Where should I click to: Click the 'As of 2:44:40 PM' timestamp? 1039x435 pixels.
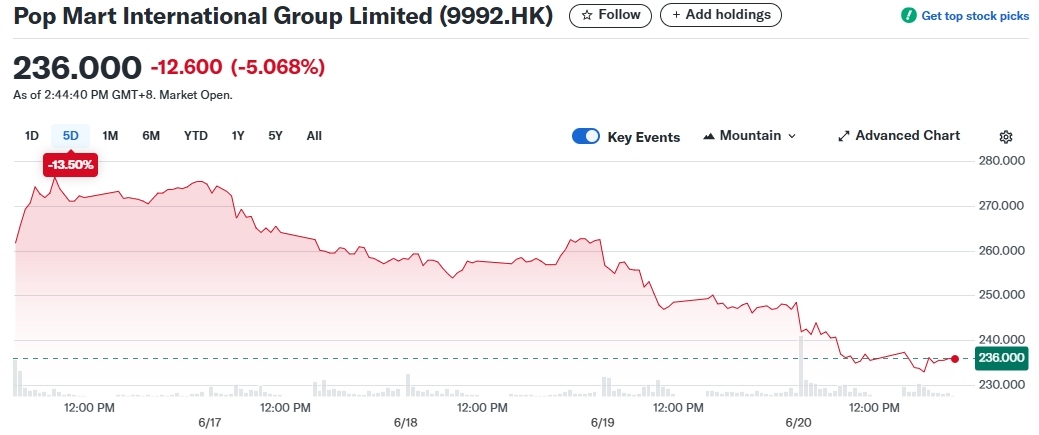pyautogui.click(x=123, y=95)
